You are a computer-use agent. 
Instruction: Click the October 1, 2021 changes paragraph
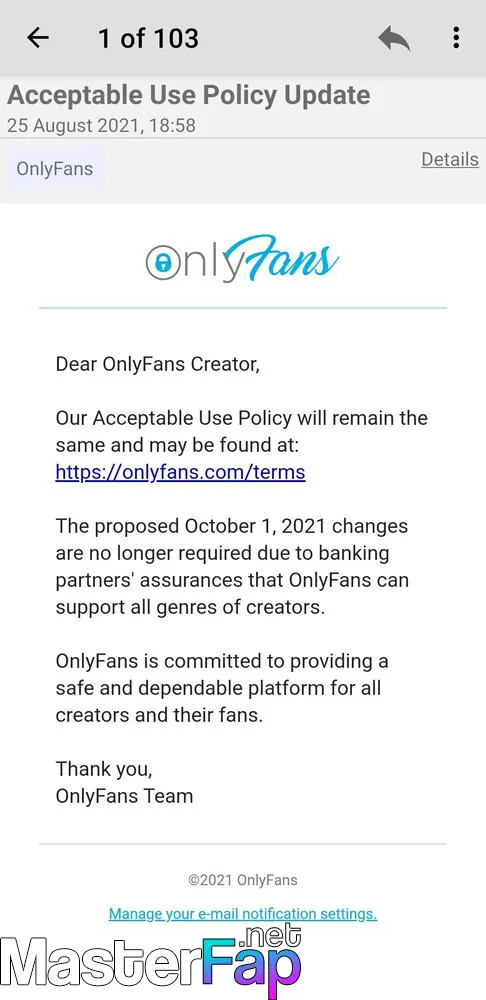(232, 567)
